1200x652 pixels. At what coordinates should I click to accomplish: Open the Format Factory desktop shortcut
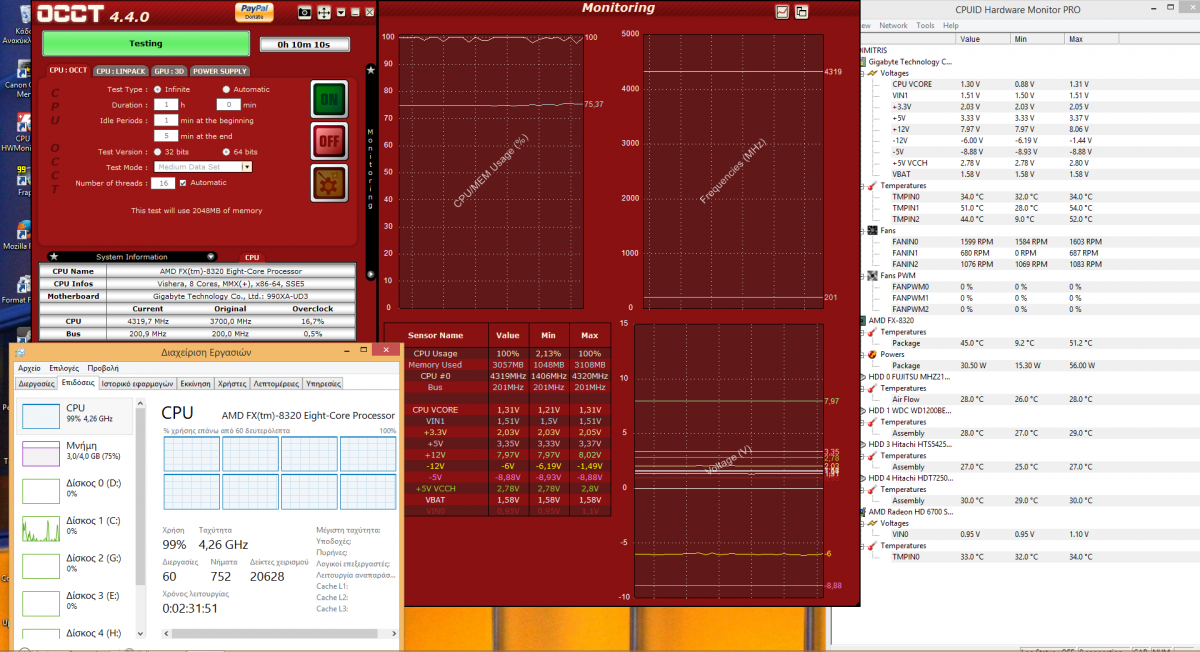[x=16, y=287]
